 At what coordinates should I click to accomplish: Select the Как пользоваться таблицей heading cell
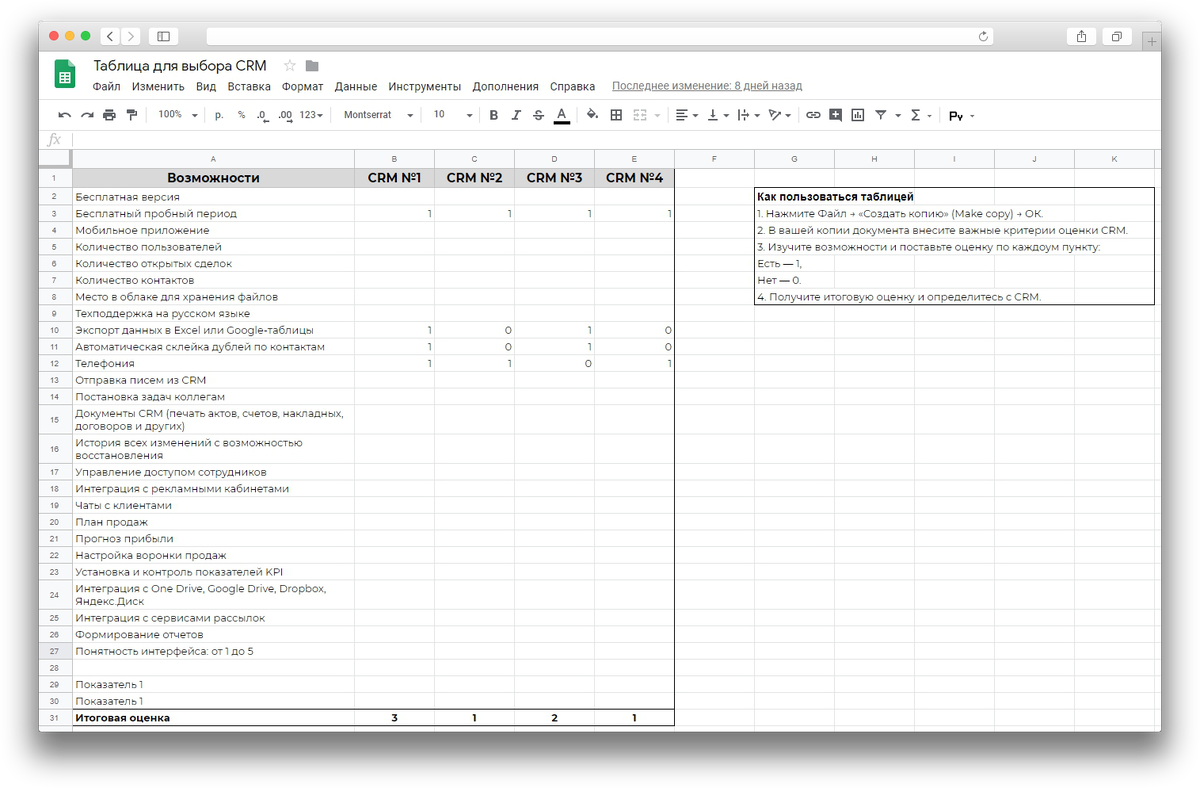pyautogui.click(x=835, y=197)
